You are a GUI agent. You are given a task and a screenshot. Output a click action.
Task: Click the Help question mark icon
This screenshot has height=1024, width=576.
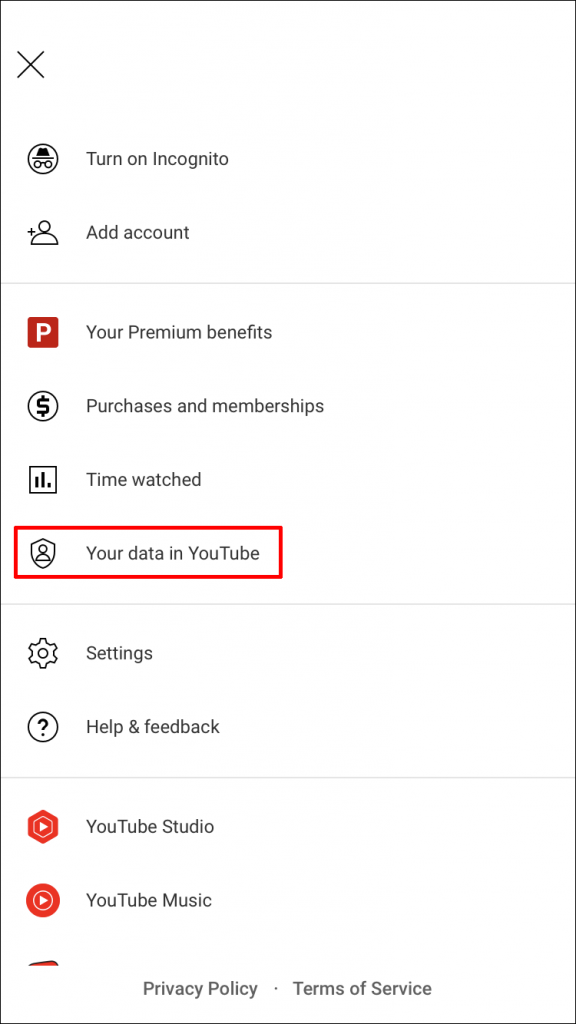[x=43, y=727]
